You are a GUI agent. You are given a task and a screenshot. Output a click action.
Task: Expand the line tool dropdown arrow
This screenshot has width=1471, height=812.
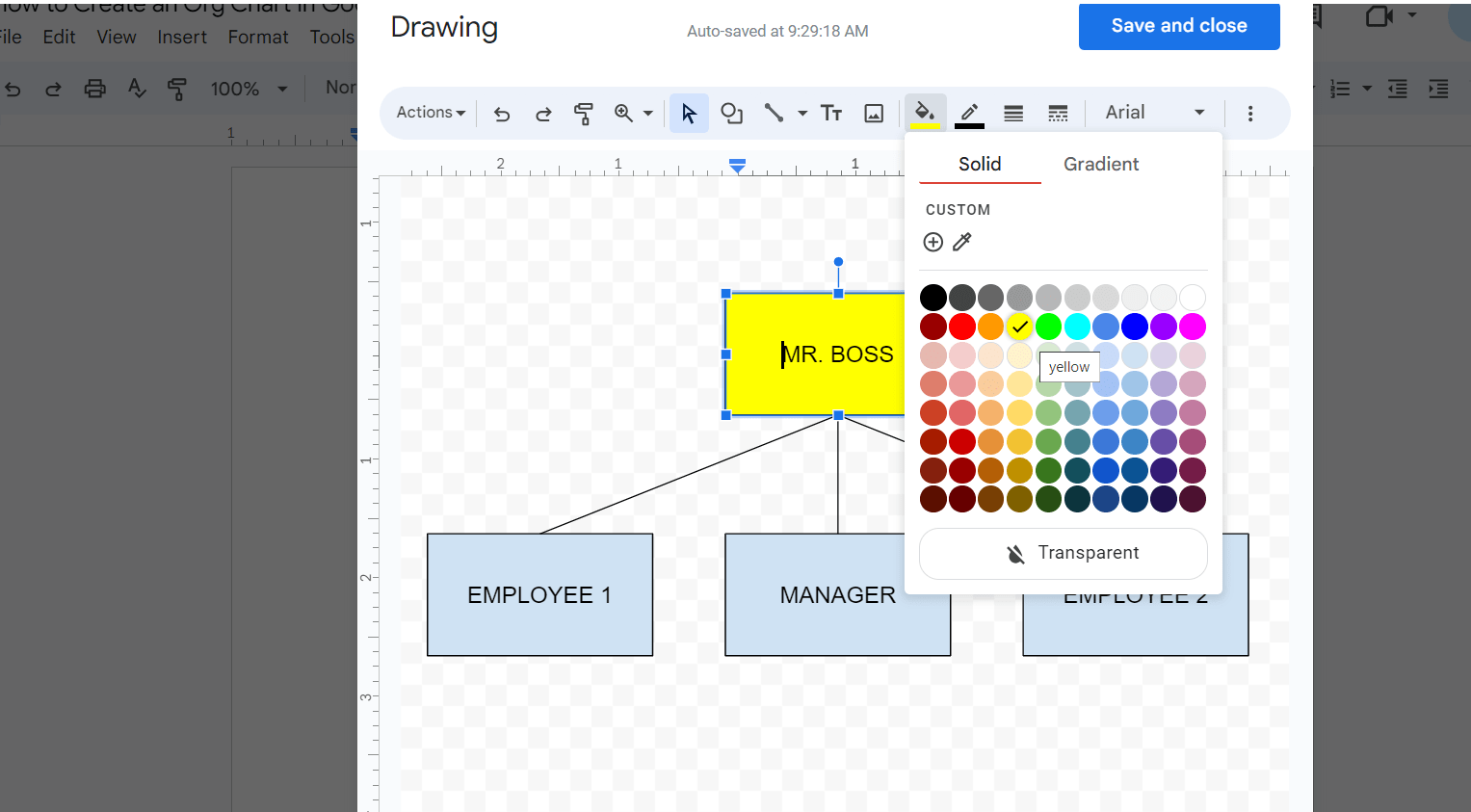coord(801,113)
